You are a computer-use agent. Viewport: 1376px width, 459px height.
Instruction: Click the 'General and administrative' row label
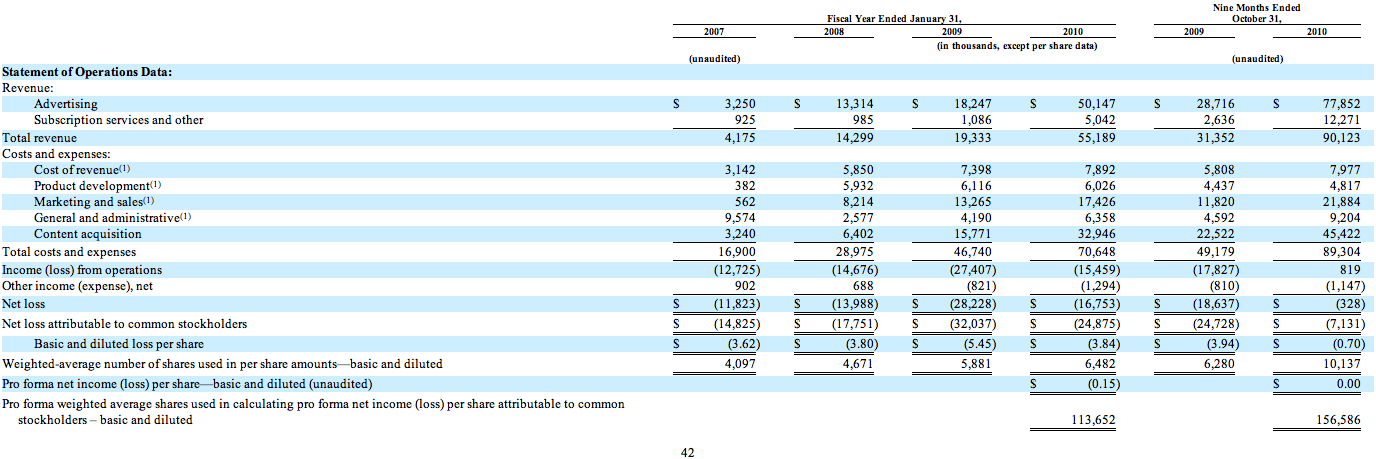[x=112, y=218]
